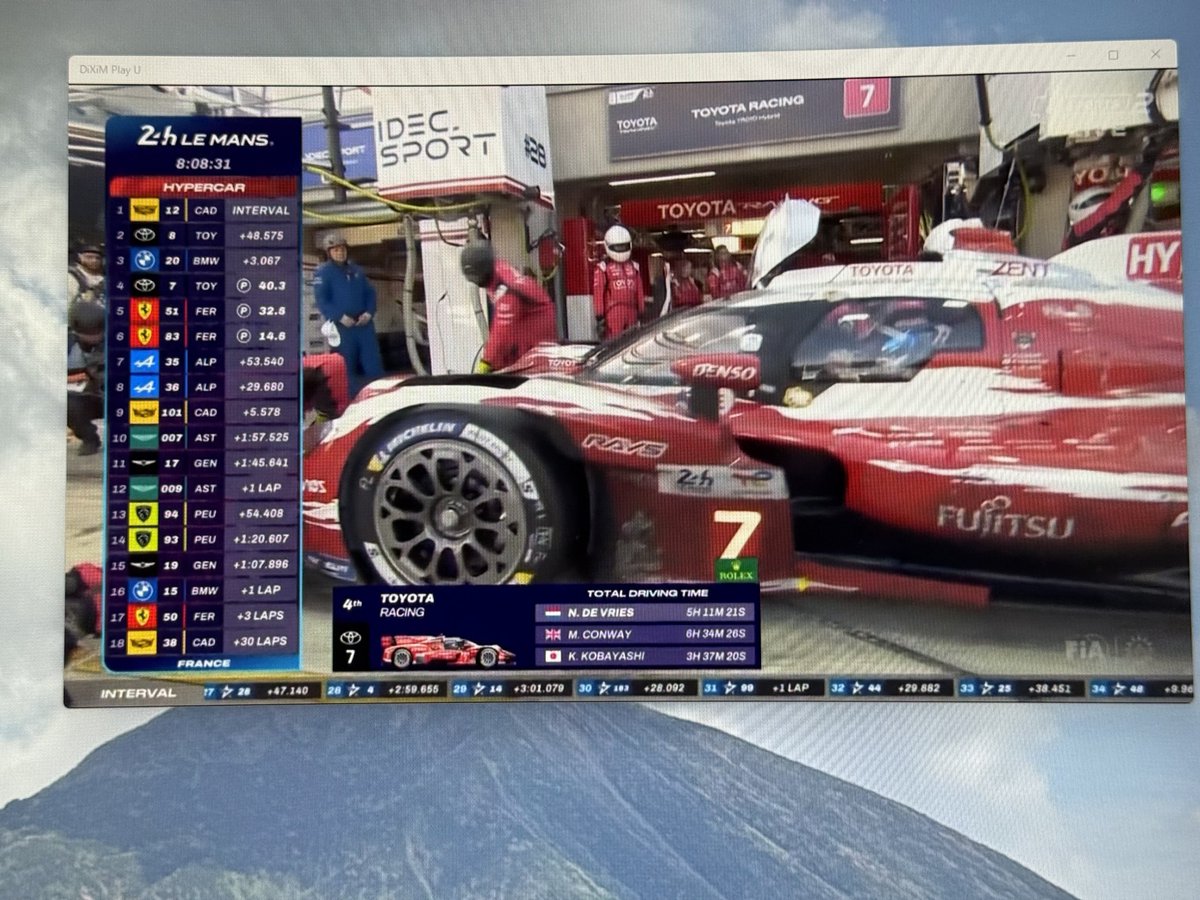Screen dimensions: 1200x900
Task: Click the race clock 8:08:31
Action: [x=203, y=163]
